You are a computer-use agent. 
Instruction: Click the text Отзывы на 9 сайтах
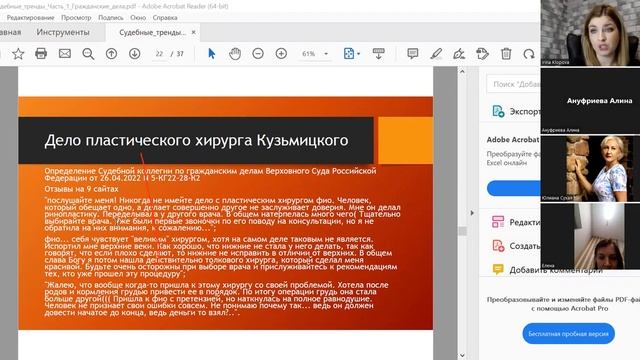[x=81, y=189]
